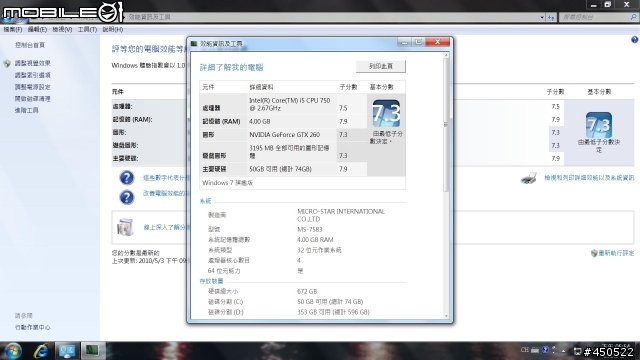Open the 調整索引選項 link
The width and height of the screenshot is (640, 360).
[33, 75]
